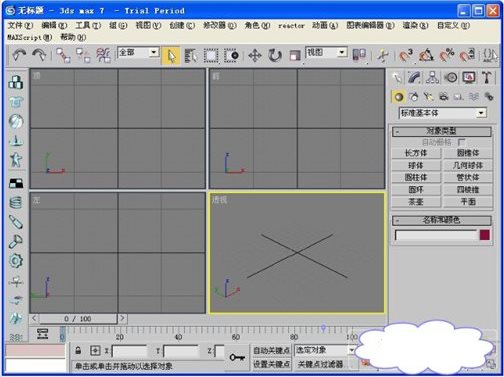Viewport: 504px width, 377px height.
Task: Click the 圆柱体 cylinder button
Action: coord(416,177)
